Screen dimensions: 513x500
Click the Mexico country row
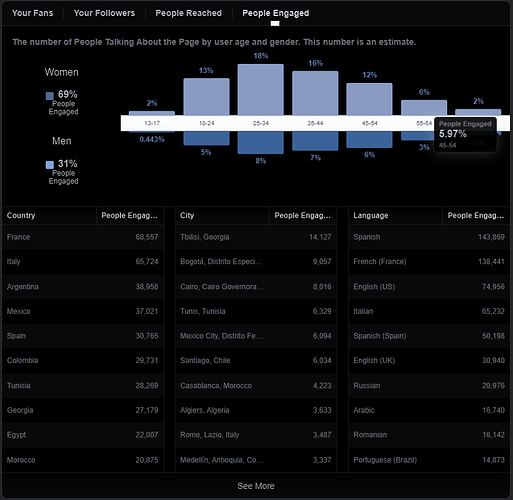click(x=83, y=311)
